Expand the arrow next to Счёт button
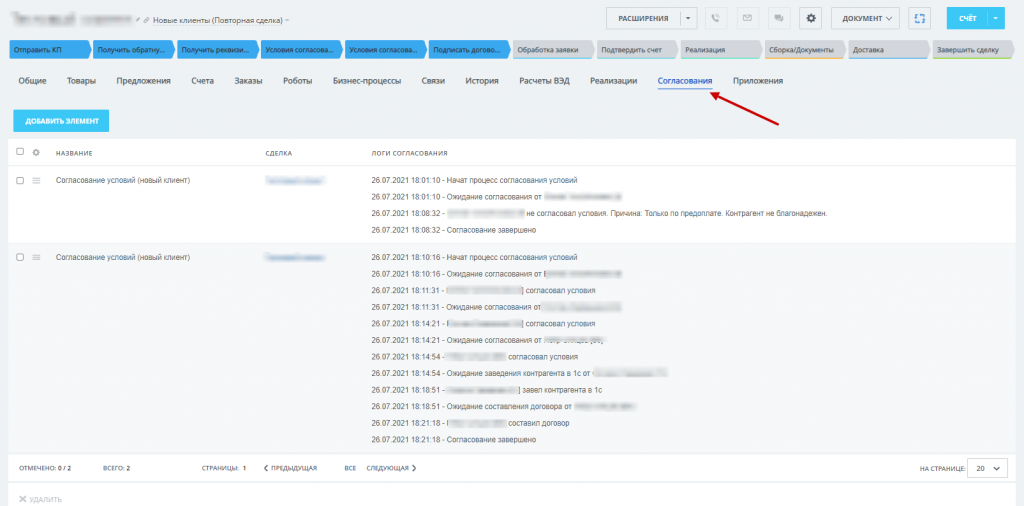Screen dimensions: 1024x506 [997, 18]
